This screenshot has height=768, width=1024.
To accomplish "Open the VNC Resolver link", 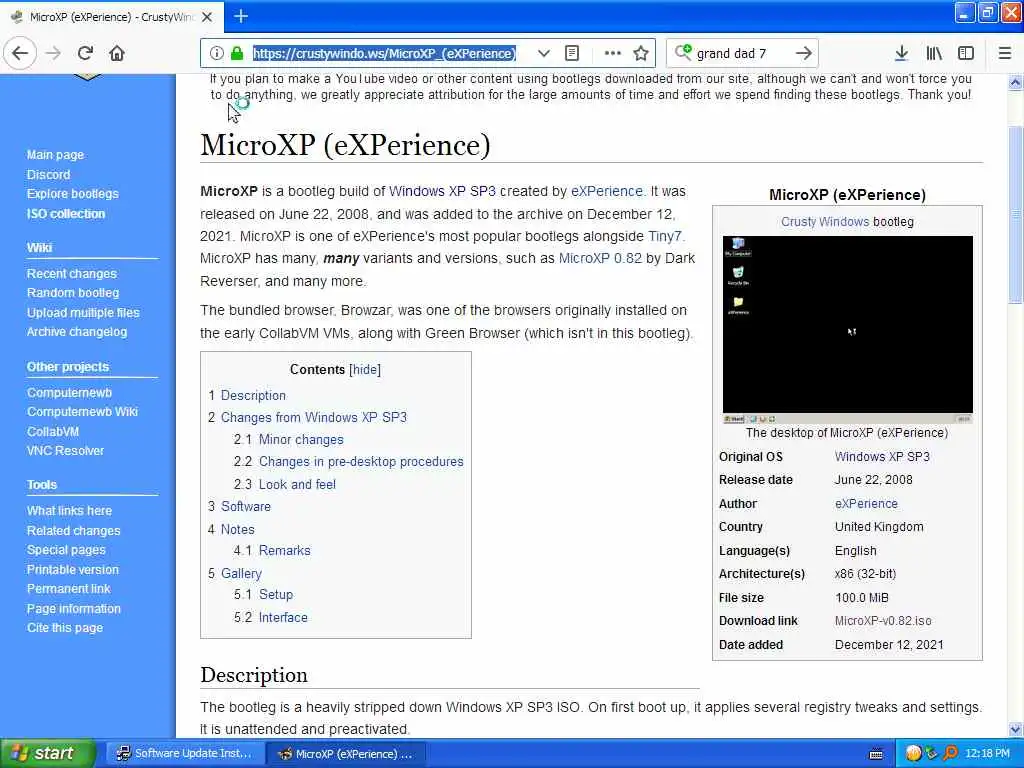I will (65, 451).
